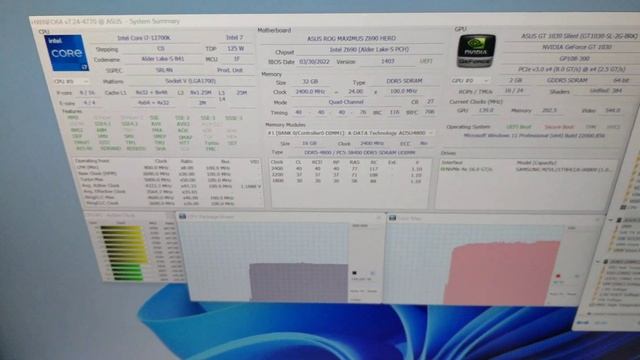Close the CPU Package Power graph window
This screenshot has height=360, width=640.
click(378, 218)
